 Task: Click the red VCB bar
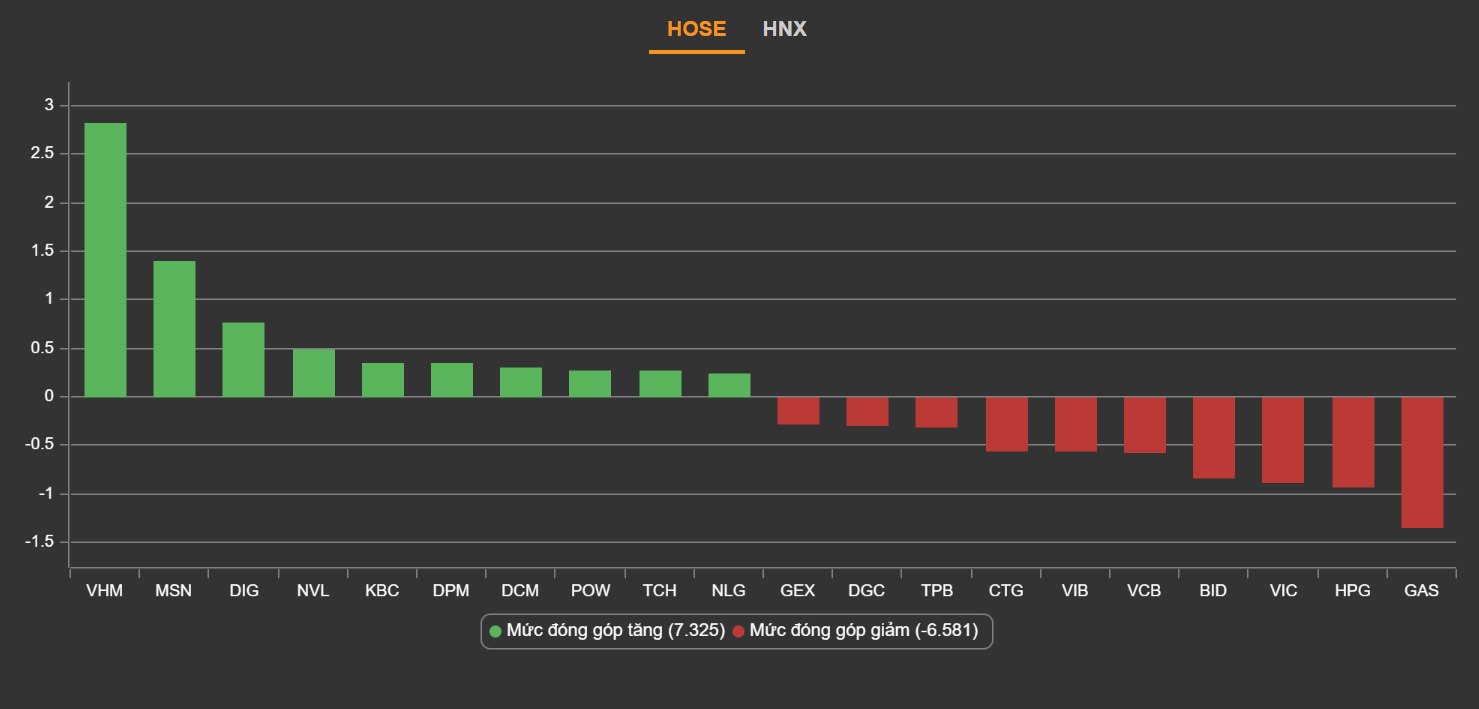1144,425
